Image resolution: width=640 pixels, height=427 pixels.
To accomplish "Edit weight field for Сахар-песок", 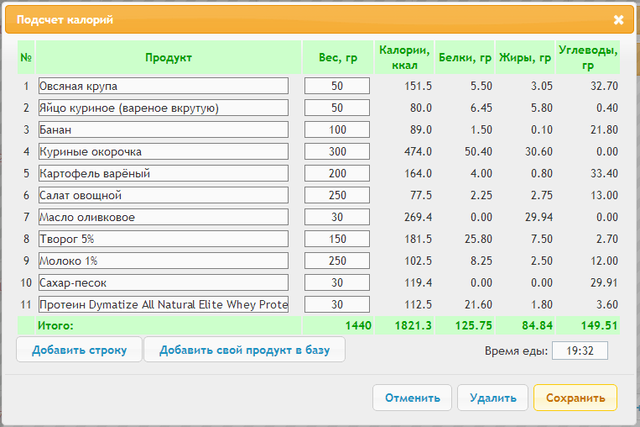I will pyautogui.click(x=337, y=282).
